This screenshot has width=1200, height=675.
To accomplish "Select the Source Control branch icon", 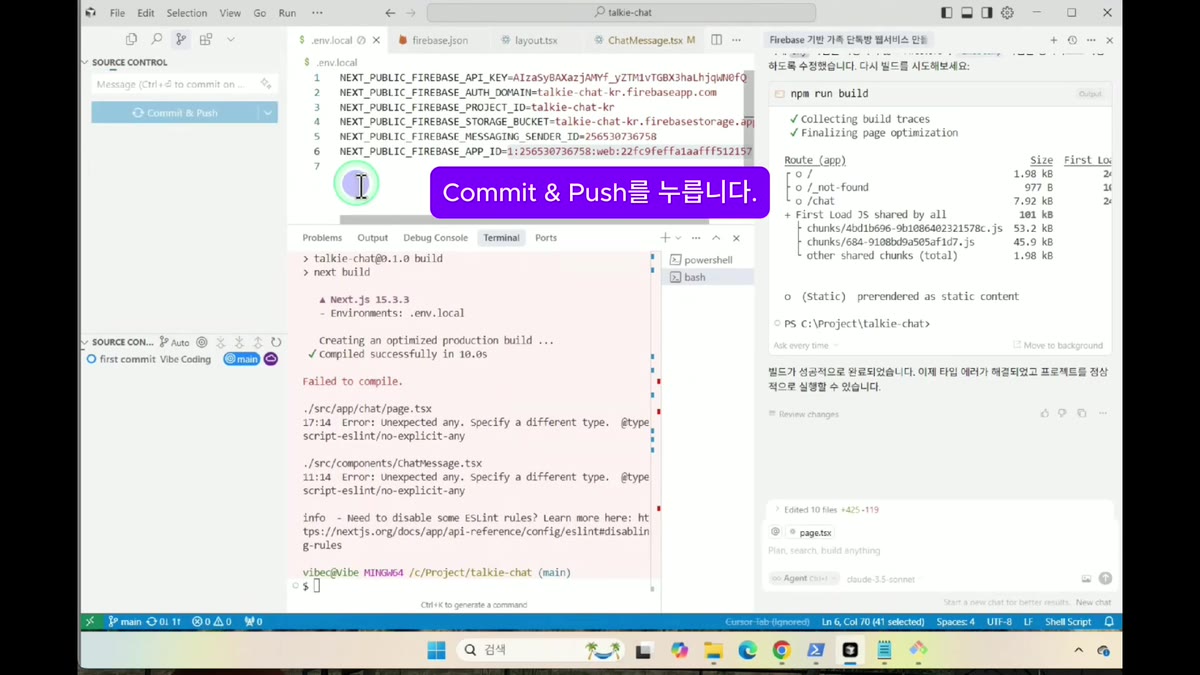I will [181, 39].
